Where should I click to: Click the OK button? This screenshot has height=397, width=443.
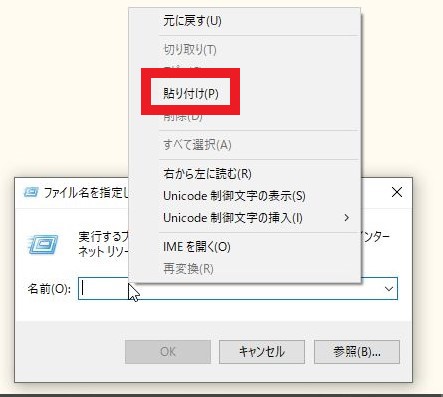(x=168, y=352)
